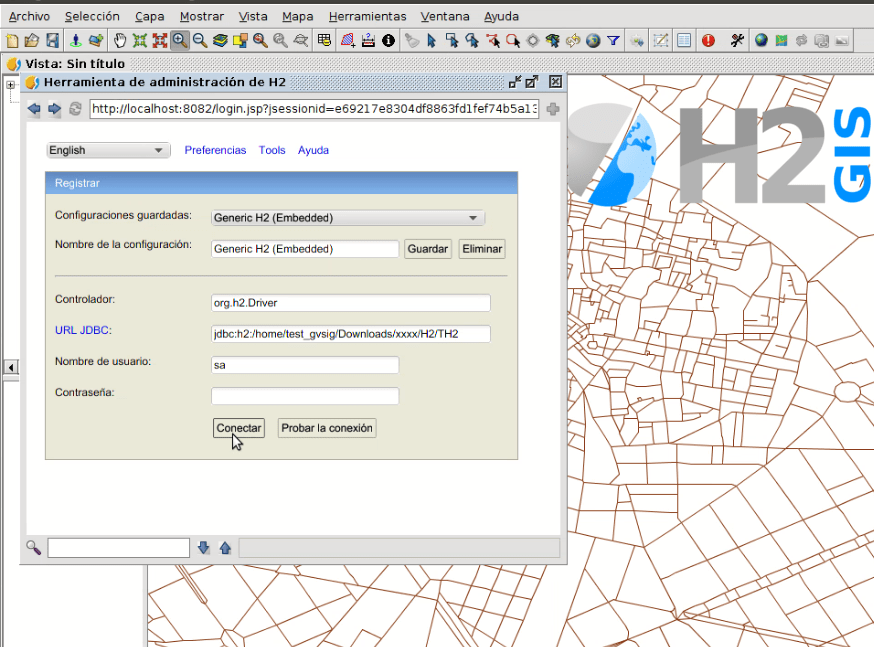874x647 pixels.
Task: Click the blue funnel filter icon
Action: click(x=613, y=41)
